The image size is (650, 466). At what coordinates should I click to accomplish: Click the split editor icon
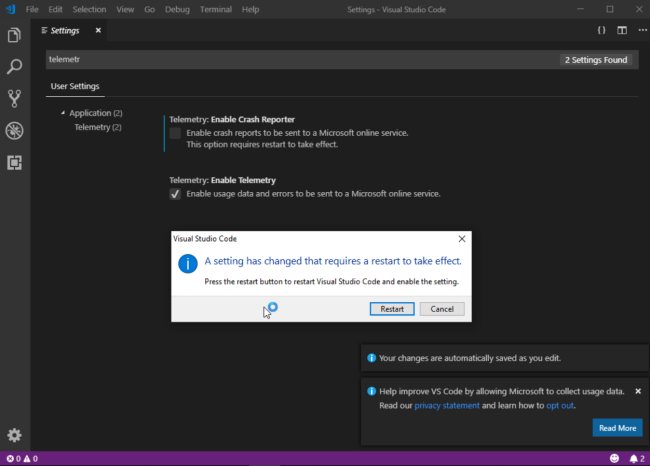(622, 30)
